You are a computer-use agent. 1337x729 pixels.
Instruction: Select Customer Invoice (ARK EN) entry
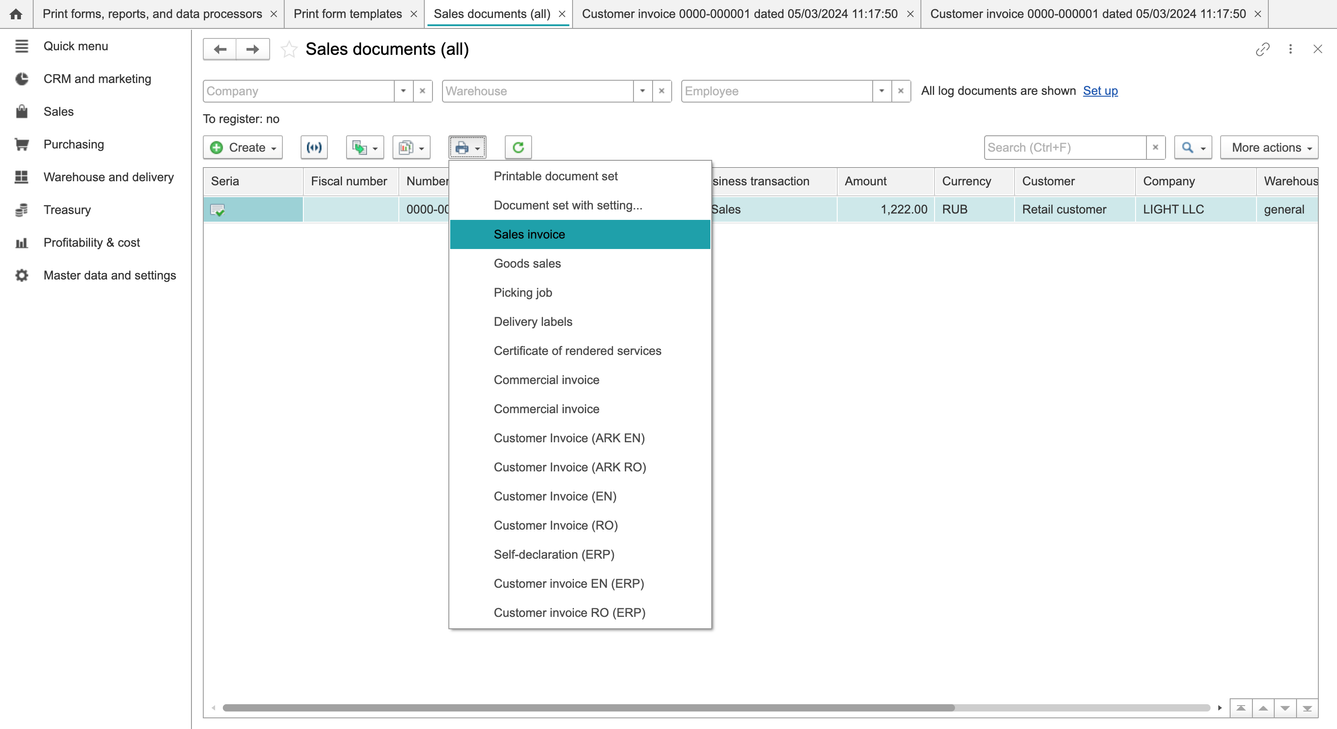pyautogui.click(x=580, y=438)
